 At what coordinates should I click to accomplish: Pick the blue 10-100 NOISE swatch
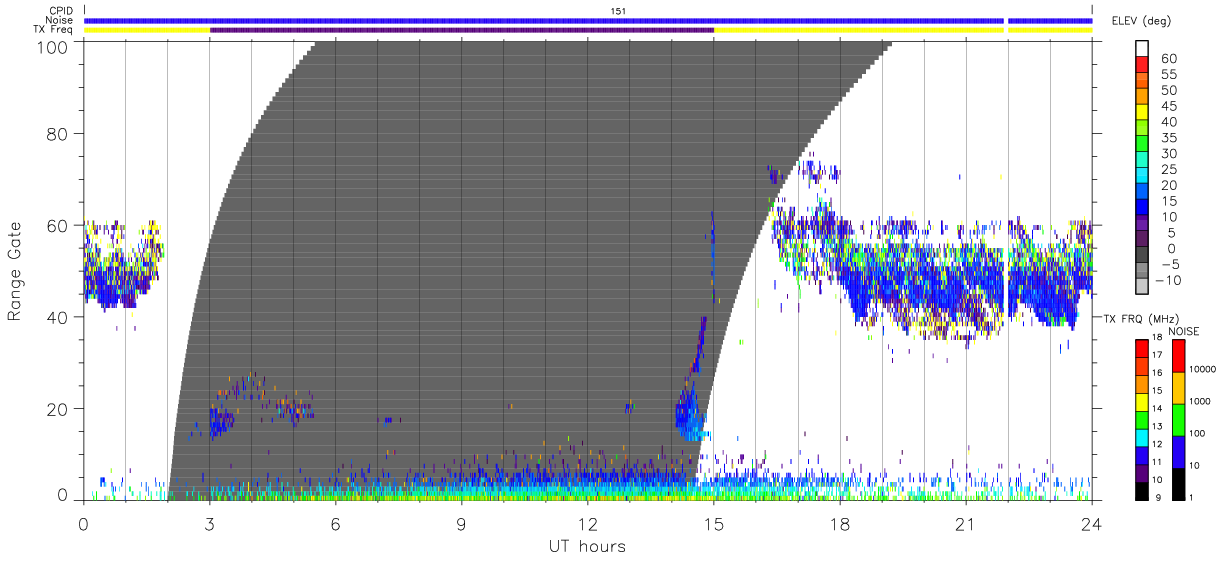(x=1179, y=452)
